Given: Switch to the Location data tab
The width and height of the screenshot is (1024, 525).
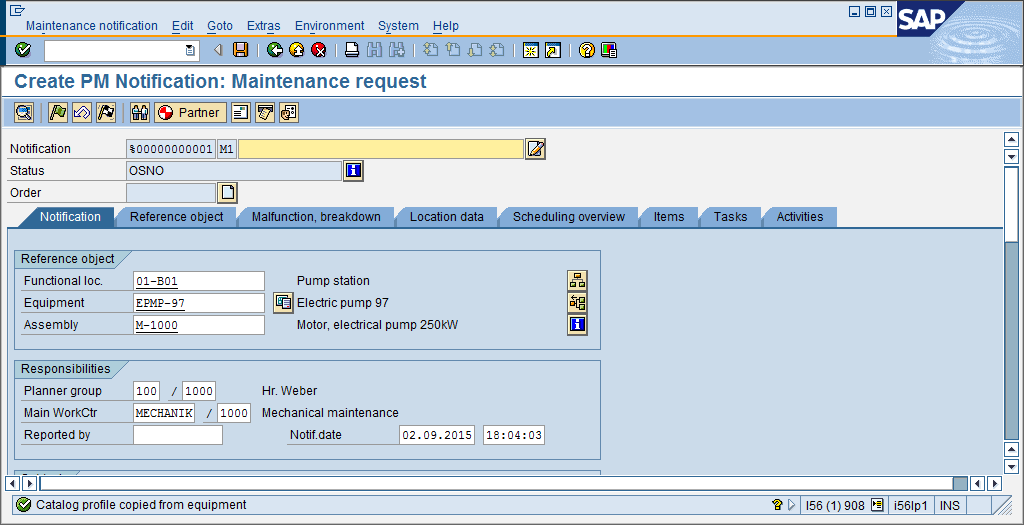Looking at the screenshot, I should (x=447, y=217).
